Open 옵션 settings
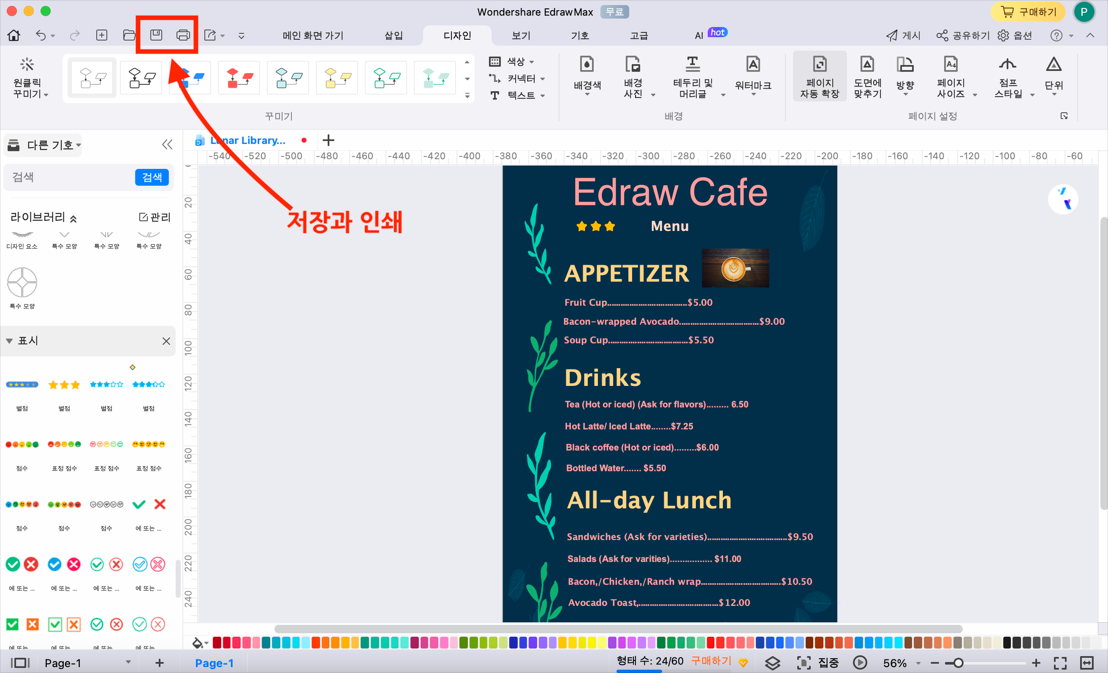This screenshot has height=673, width=1108. click(1015, 35)
